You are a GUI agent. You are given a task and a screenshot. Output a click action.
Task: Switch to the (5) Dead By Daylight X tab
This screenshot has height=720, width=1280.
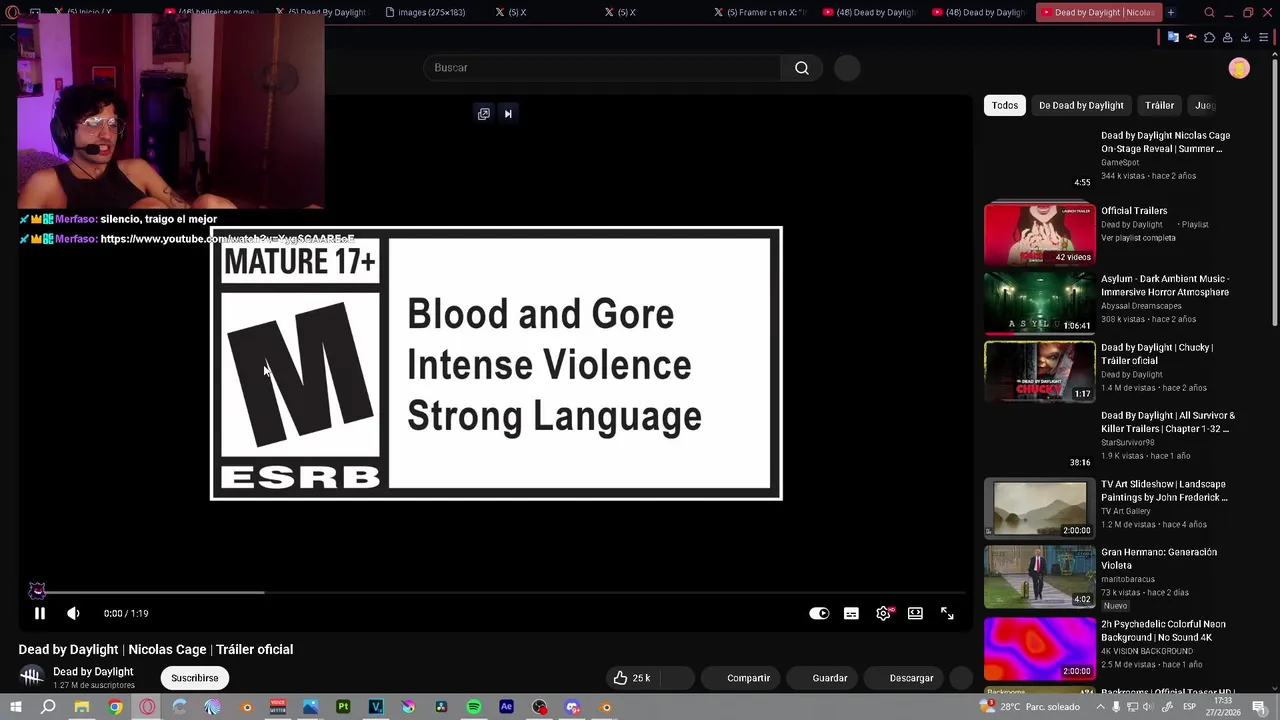click(x=320, y=12)
